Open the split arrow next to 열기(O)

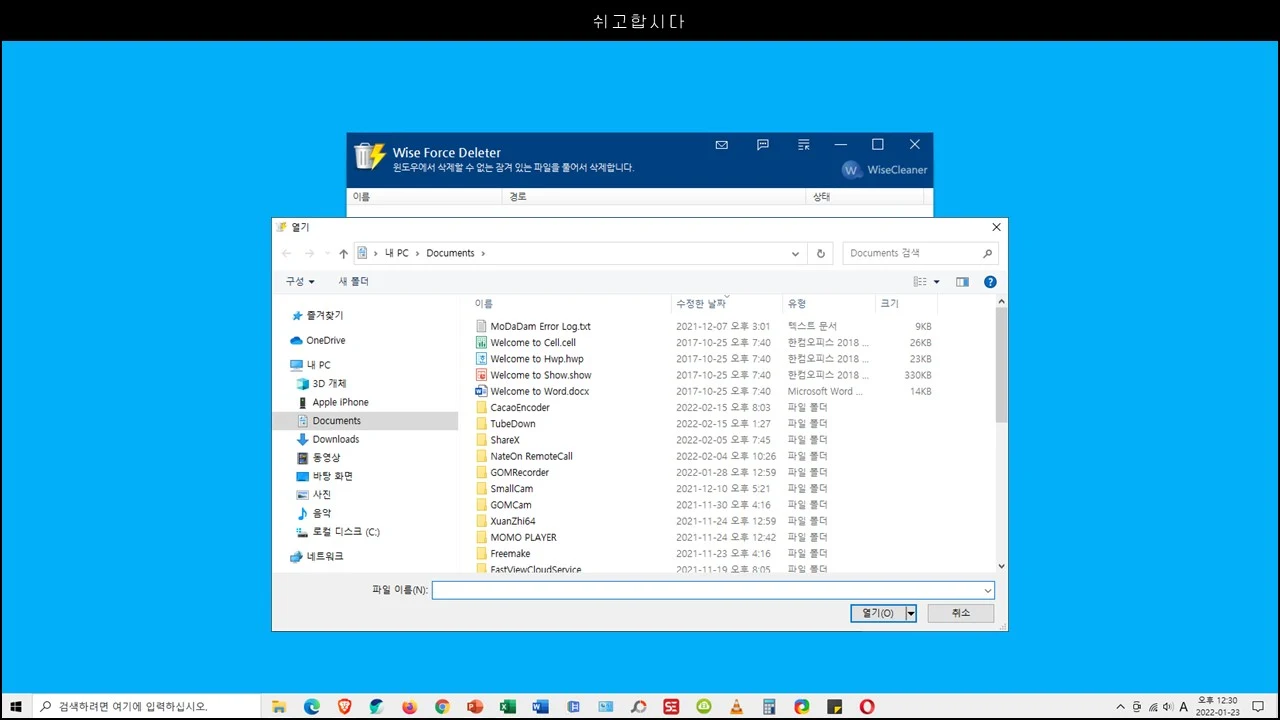click(911, 613)
